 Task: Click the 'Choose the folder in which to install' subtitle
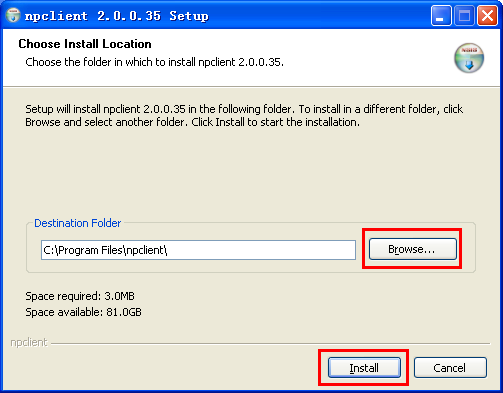pos(154,62)
